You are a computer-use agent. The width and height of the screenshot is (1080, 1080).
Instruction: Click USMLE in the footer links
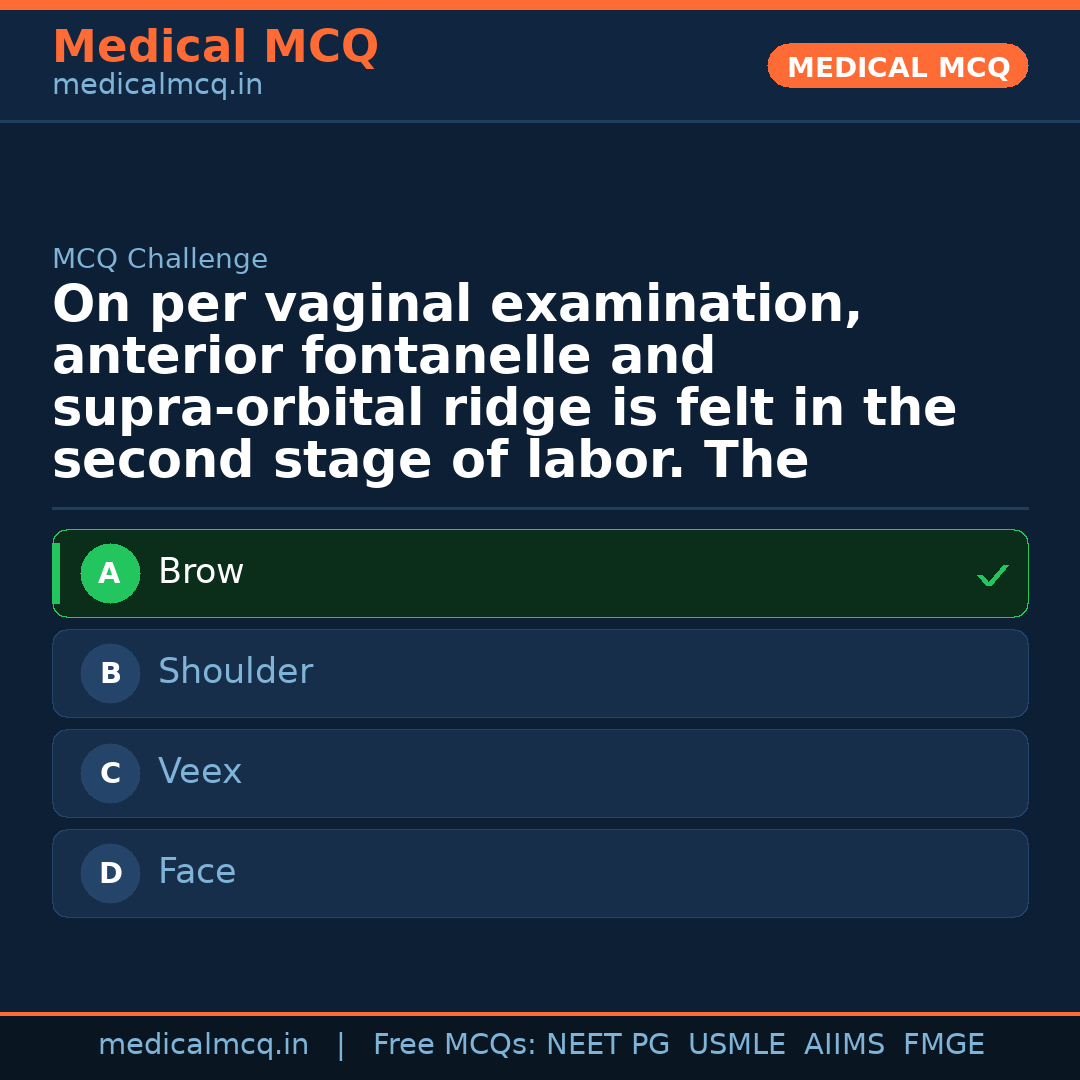pyautogui.click(x=737, y=1043)
